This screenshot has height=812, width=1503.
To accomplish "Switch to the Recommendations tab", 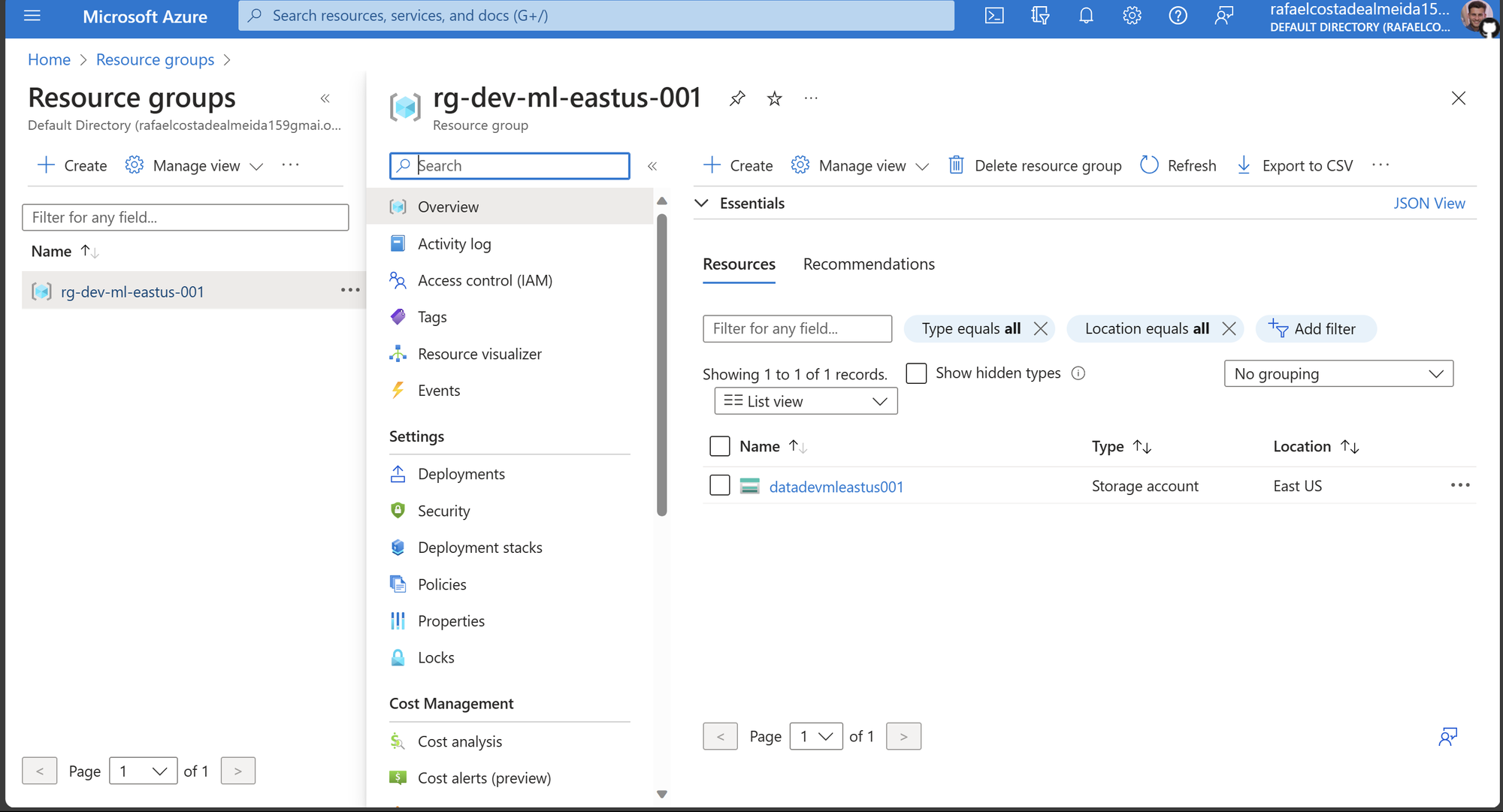I will click(869, 264).
